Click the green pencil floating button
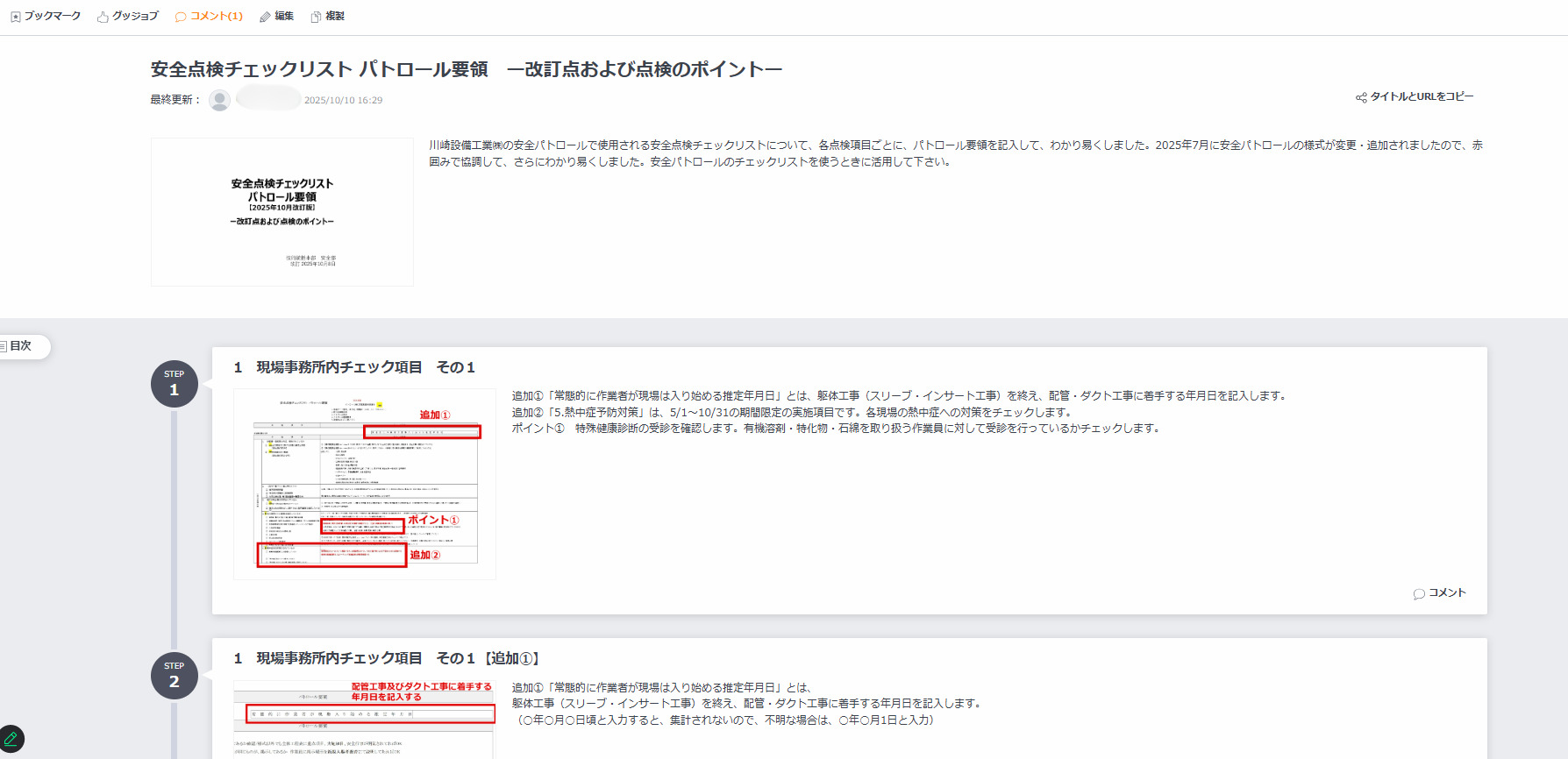The image size is (1568, 759). coord(11,739)
